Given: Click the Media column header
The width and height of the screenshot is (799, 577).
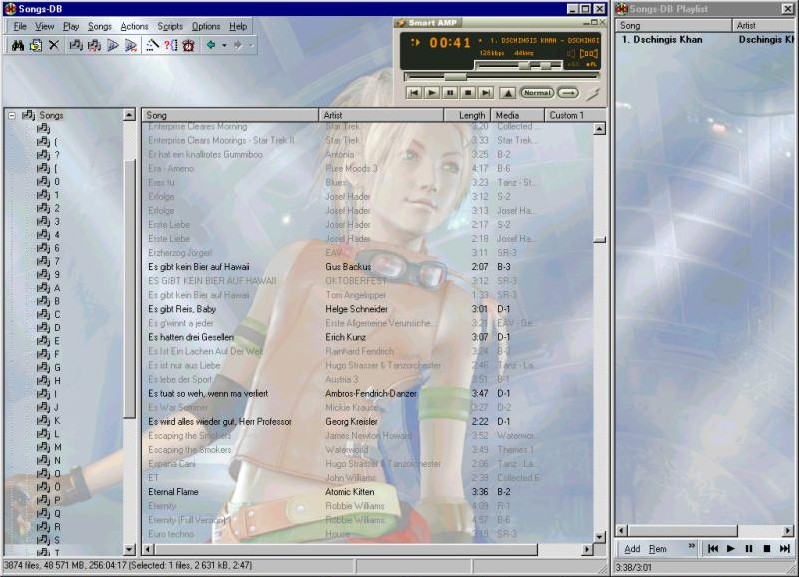Looking at the screenshot, I should (x=517, y=115).
